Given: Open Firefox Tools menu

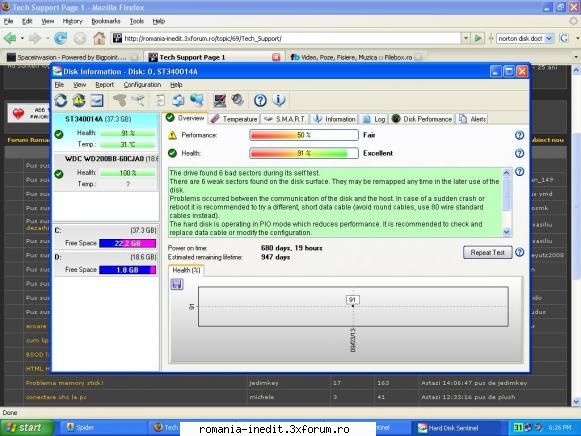Looking at the screenshot, I should click(x=136, y=21).
